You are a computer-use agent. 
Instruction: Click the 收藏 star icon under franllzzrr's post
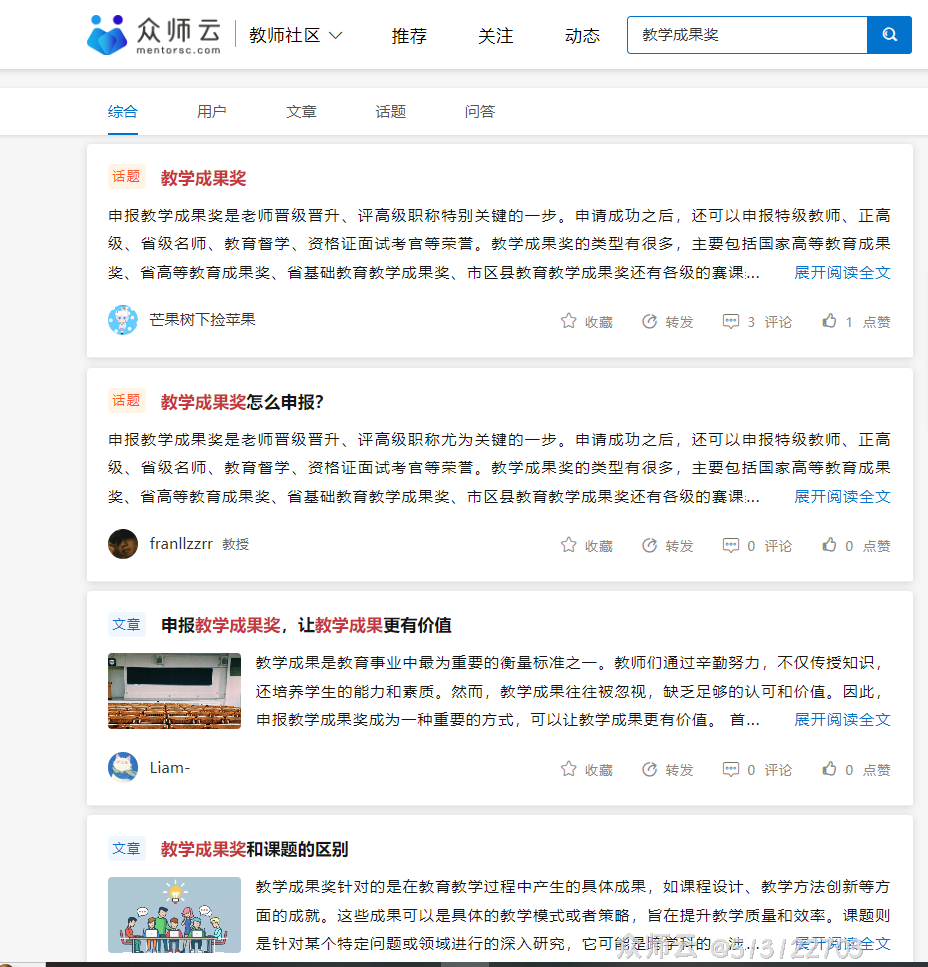pos(568,545)
